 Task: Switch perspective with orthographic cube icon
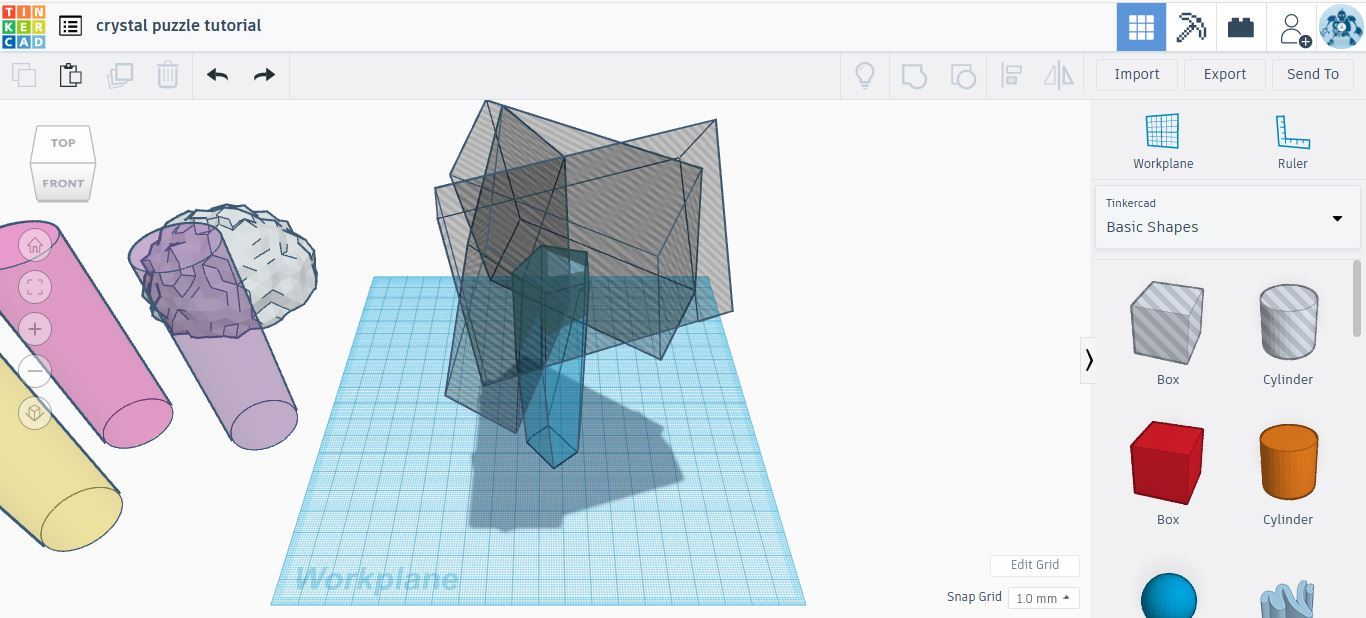35,413
